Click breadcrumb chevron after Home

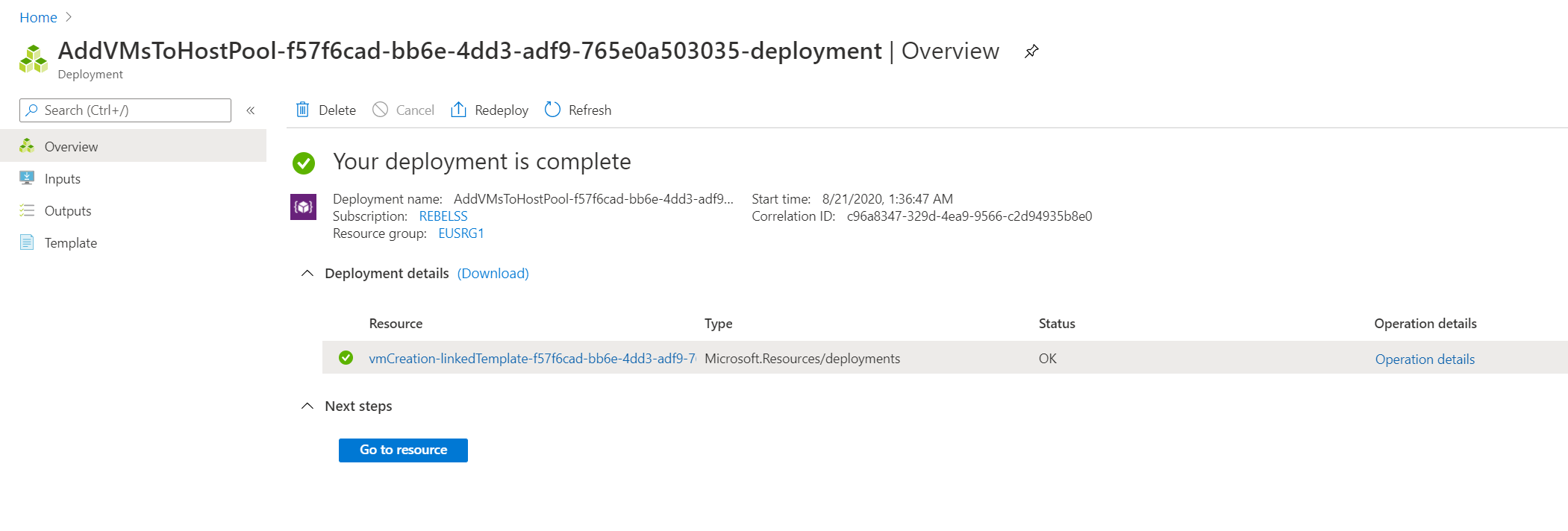click(x=69, y=17)
